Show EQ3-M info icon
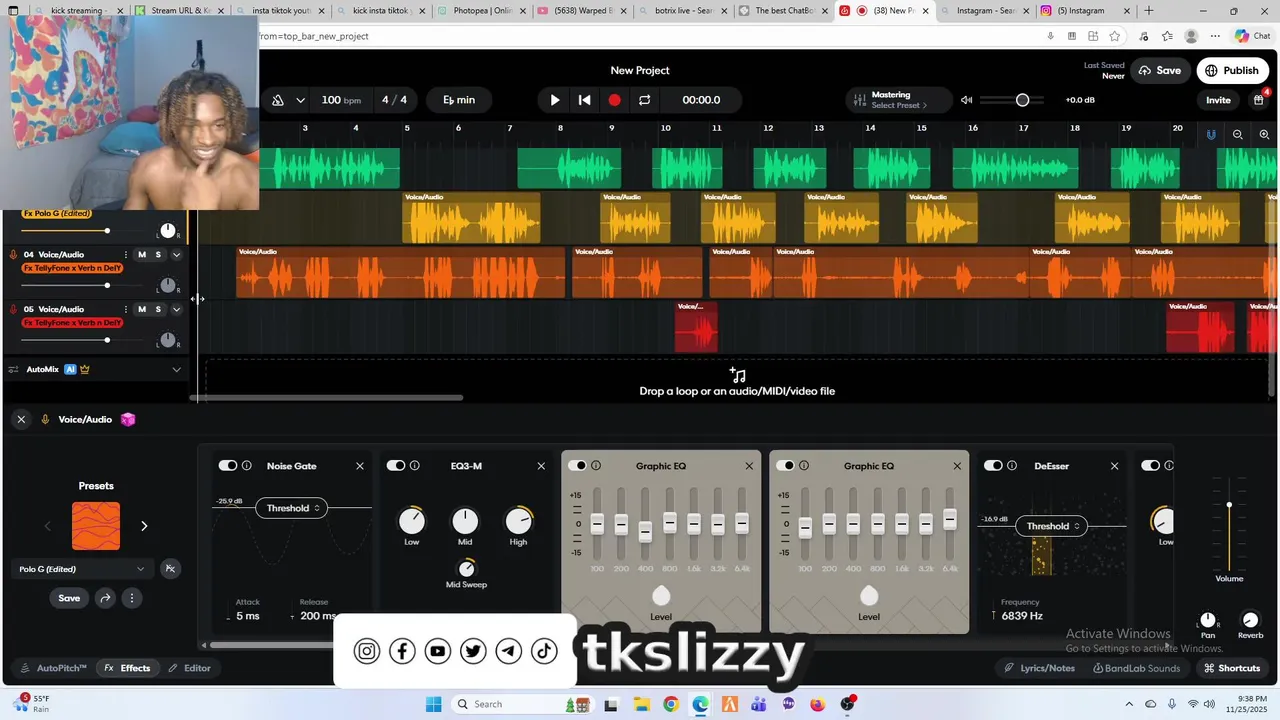 [414, 466]
